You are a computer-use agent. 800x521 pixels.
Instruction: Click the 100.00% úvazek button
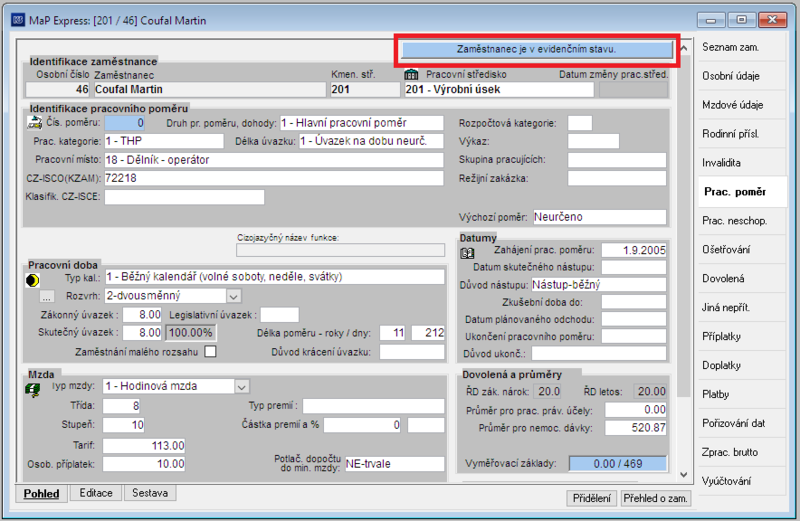point(190,333)
